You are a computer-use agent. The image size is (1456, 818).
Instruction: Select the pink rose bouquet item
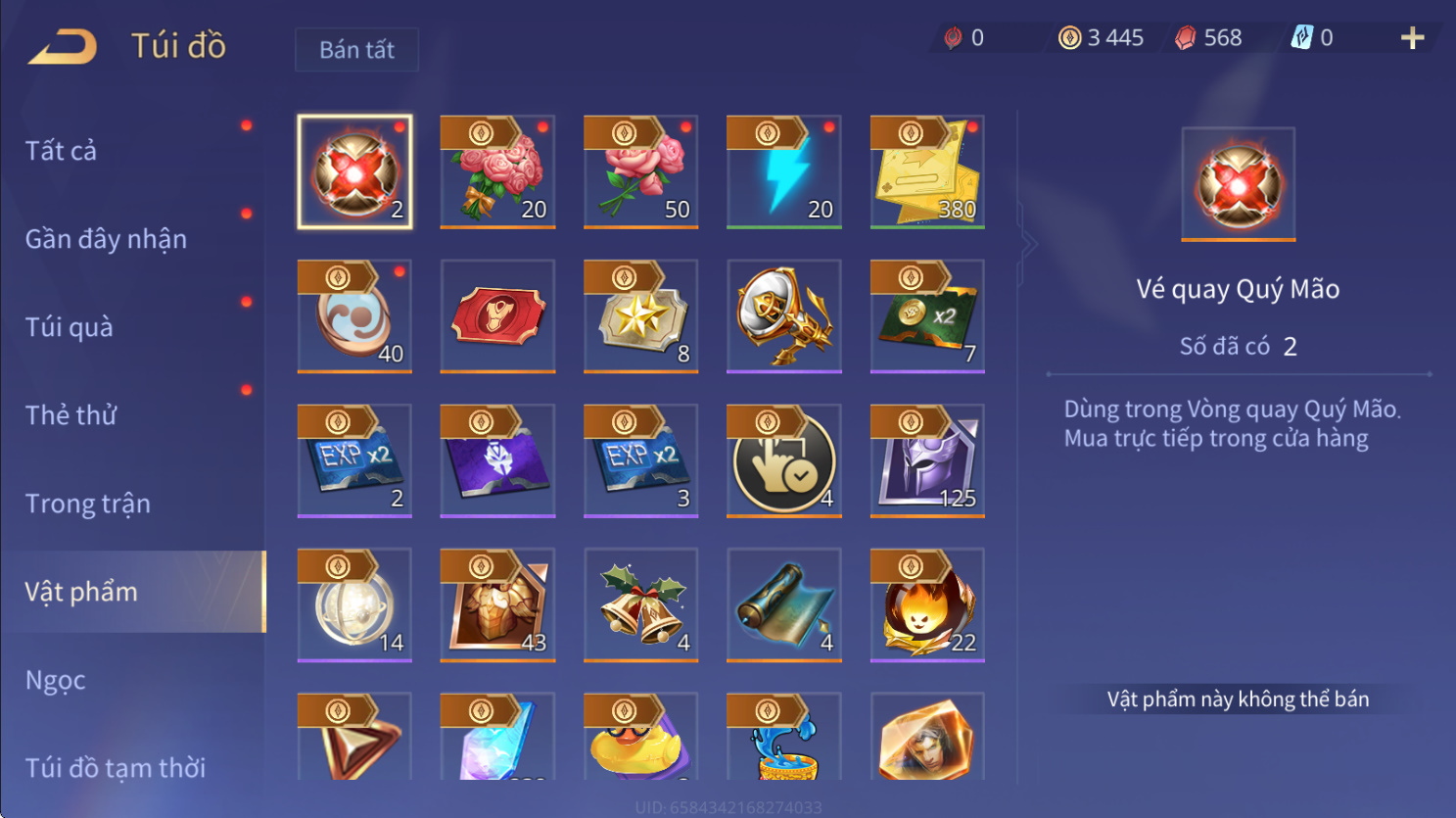(497, 172)
